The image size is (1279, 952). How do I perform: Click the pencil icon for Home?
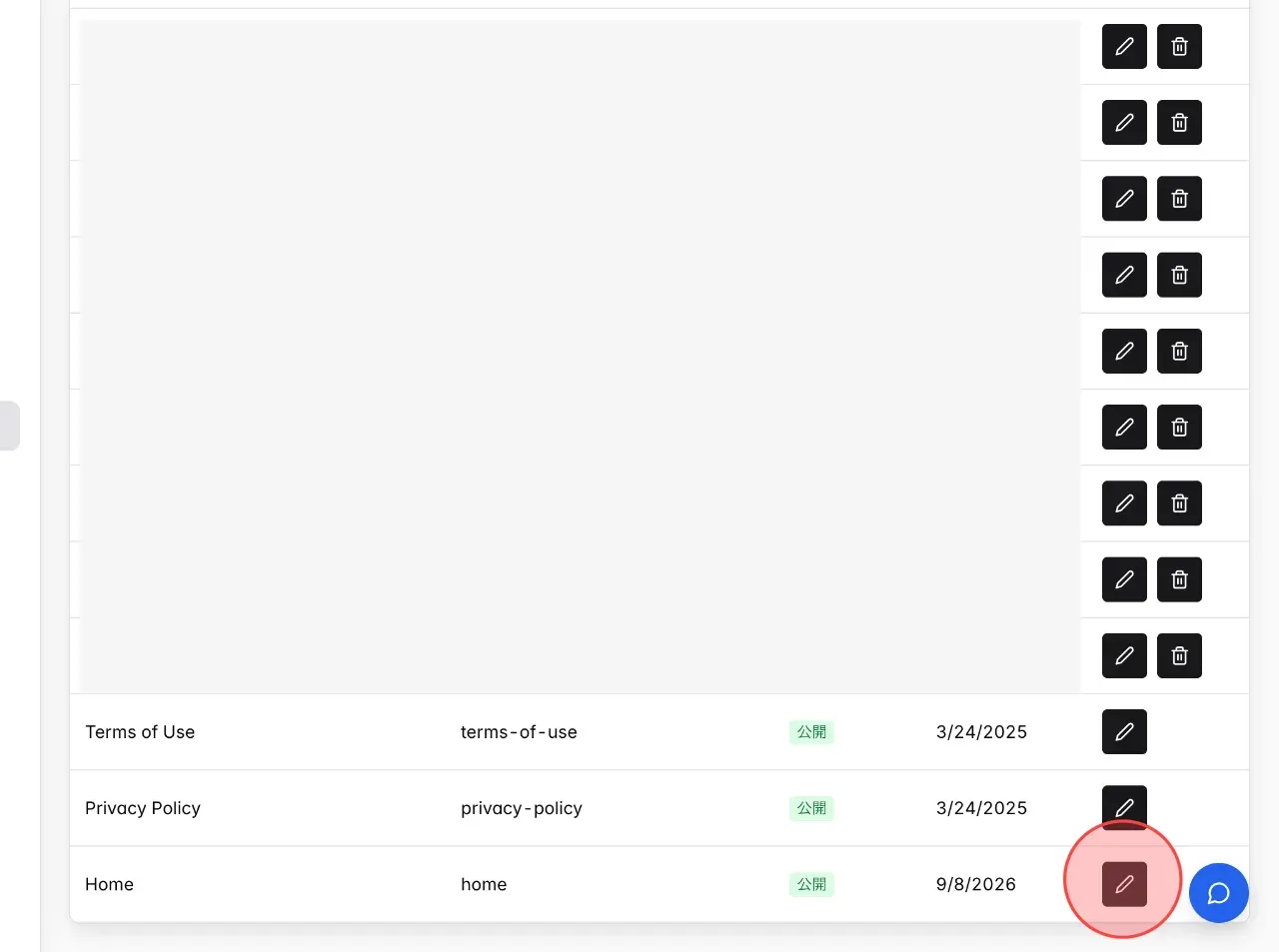1124,884
